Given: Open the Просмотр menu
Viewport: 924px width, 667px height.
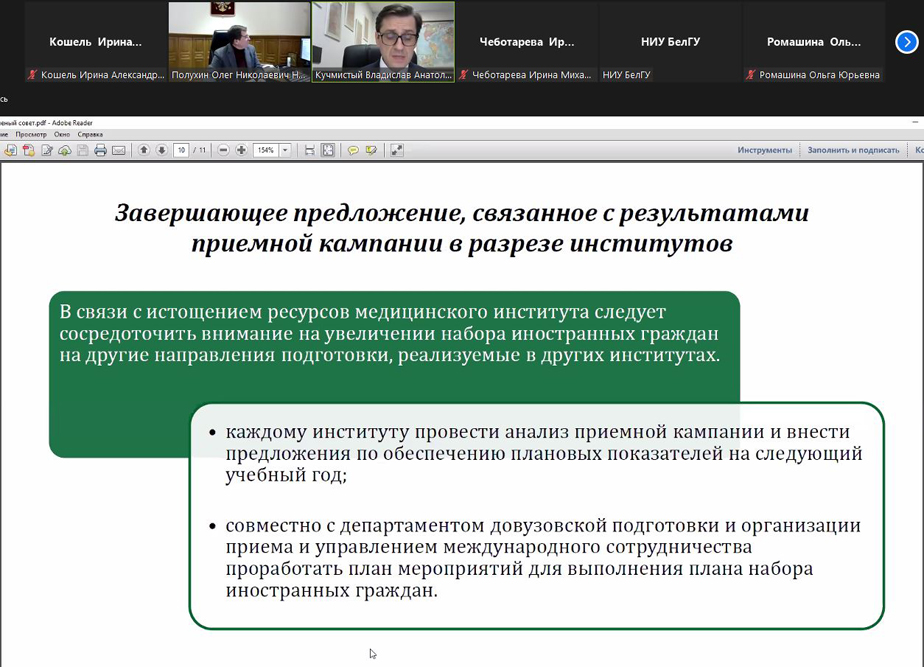Looking at the screenshot, I should point(31,134).
